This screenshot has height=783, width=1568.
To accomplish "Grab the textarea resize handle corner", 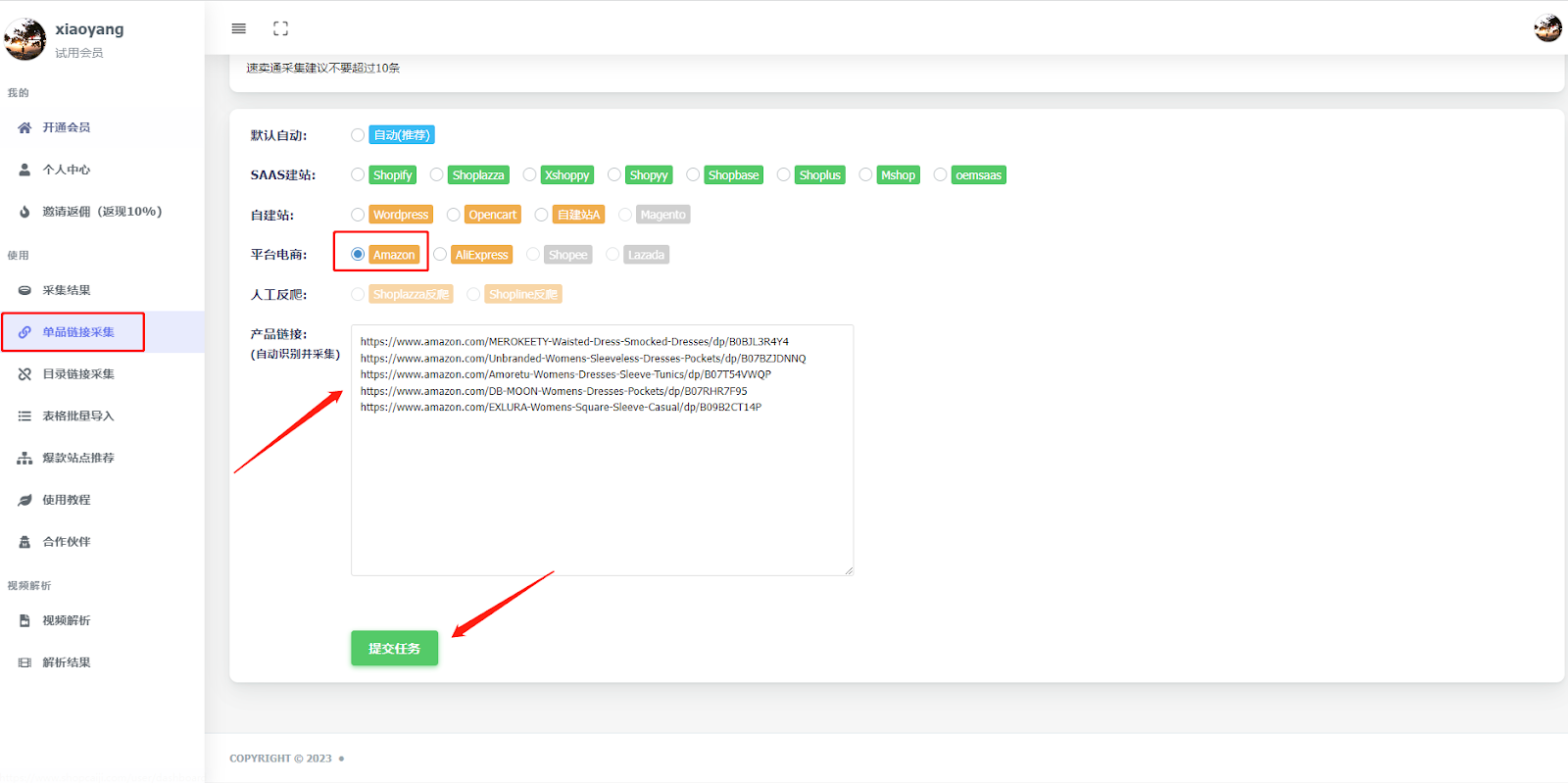I will (x=849, y=570).
